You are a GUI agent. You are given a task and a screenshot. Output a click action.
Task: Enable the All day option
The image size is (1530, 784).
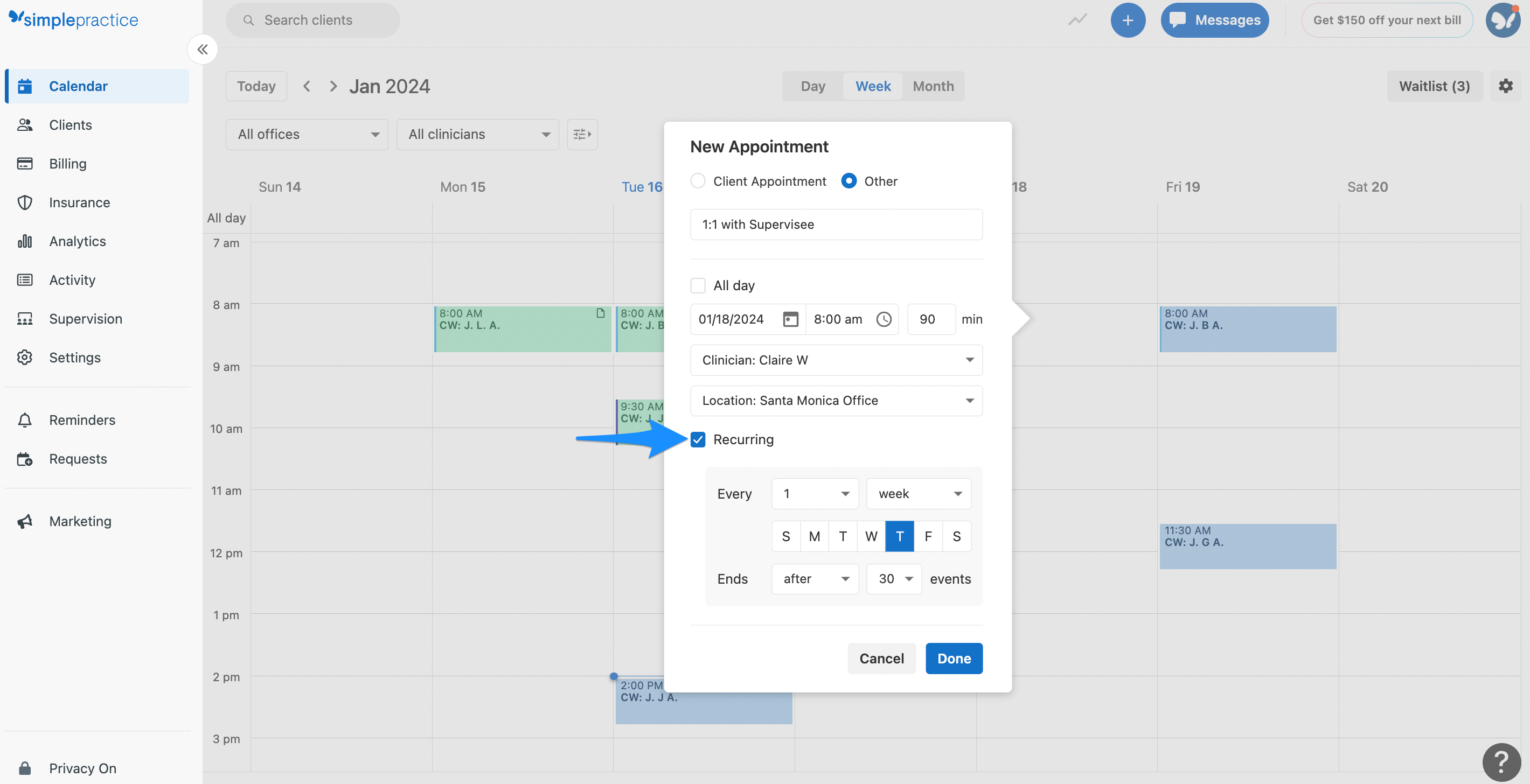point(697,285)
